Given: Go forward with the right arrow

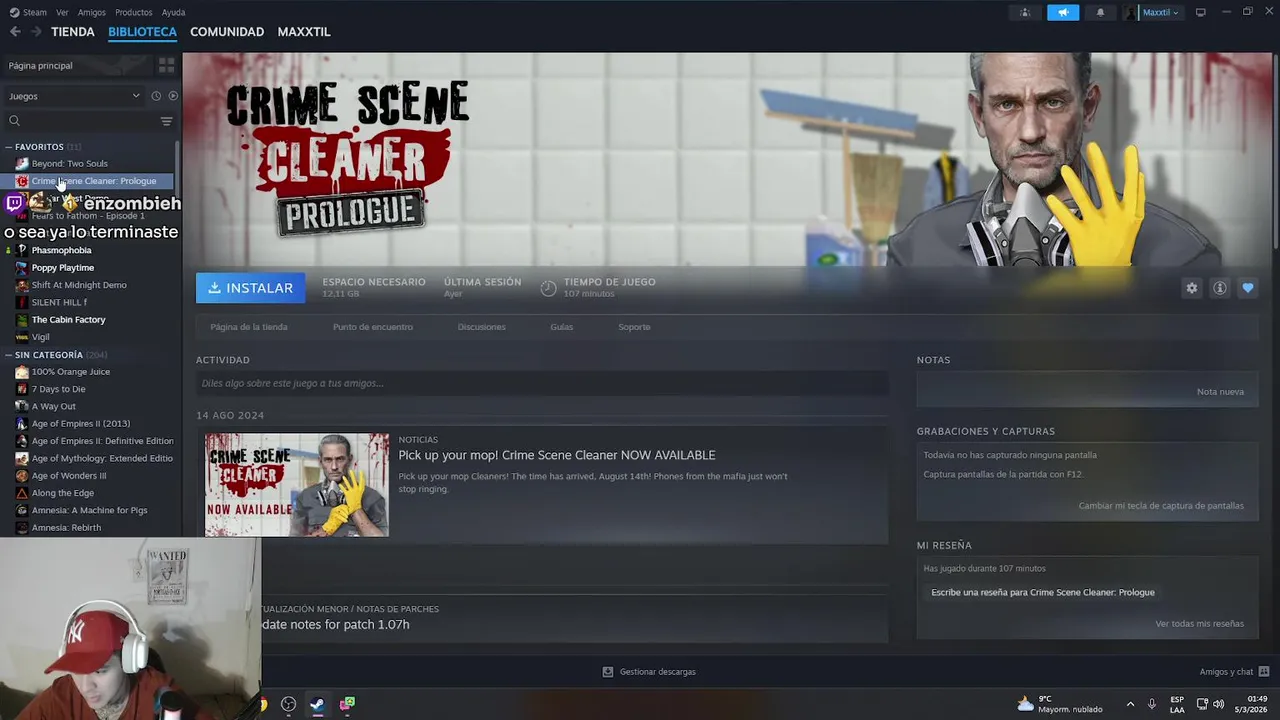Looking at the screenshot, I should (x=36, y=32).
